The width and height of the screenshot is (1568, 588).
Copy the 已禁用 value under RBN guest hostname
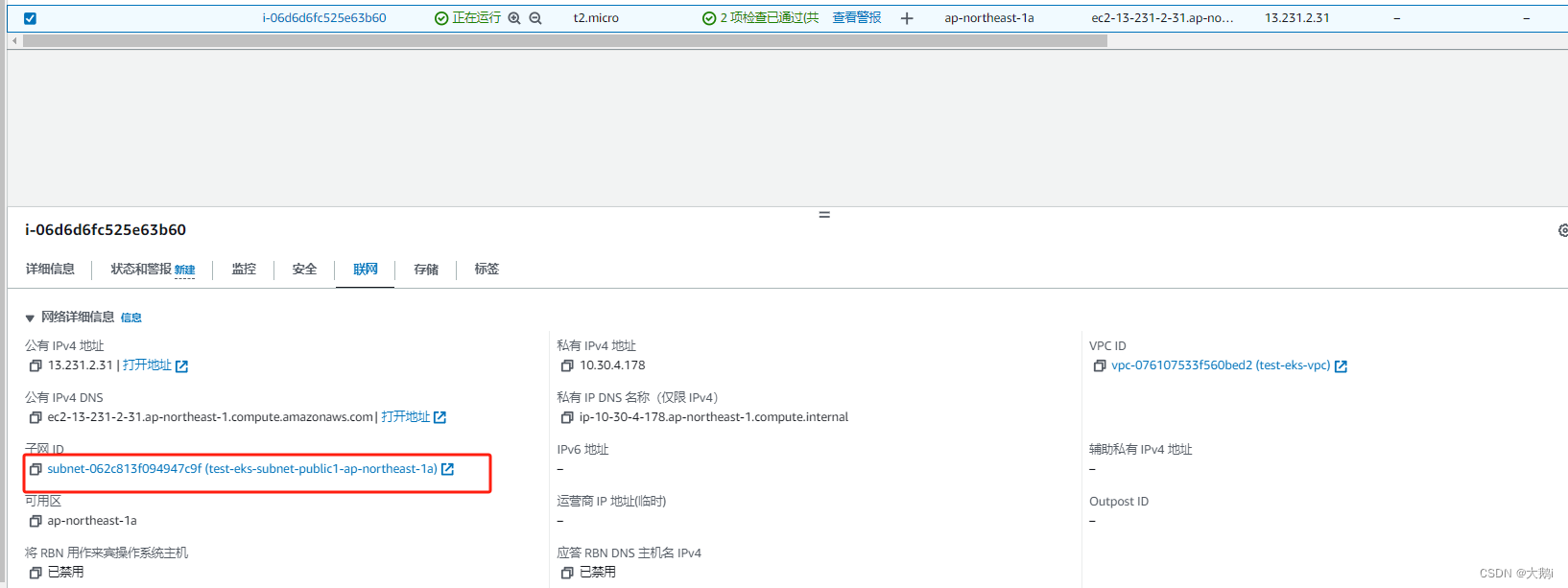36,573
